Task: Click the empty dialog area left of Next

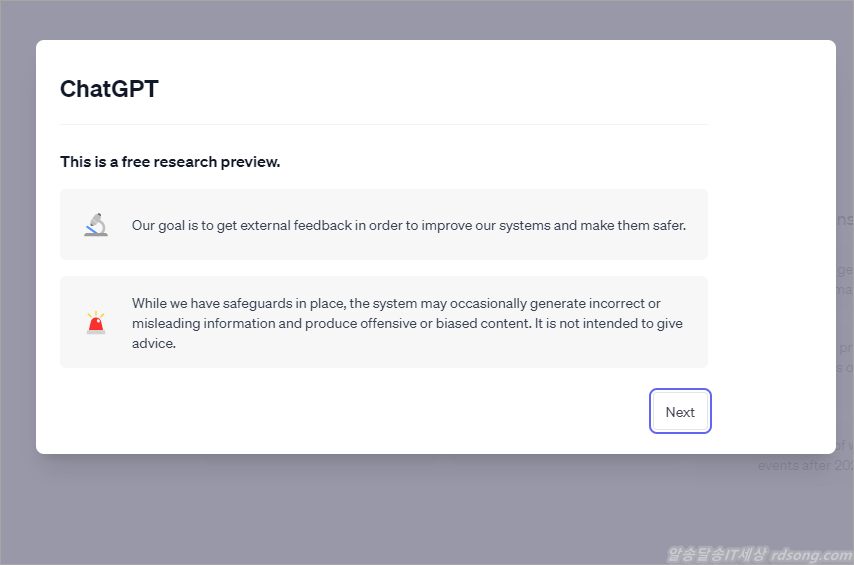Action: (x=350, y=412)
